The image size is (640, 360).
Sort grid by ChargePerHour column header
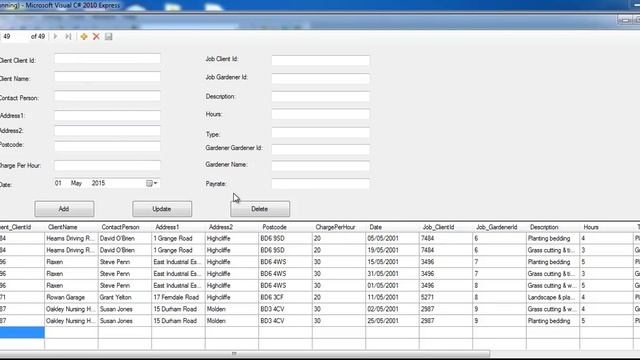339,227
